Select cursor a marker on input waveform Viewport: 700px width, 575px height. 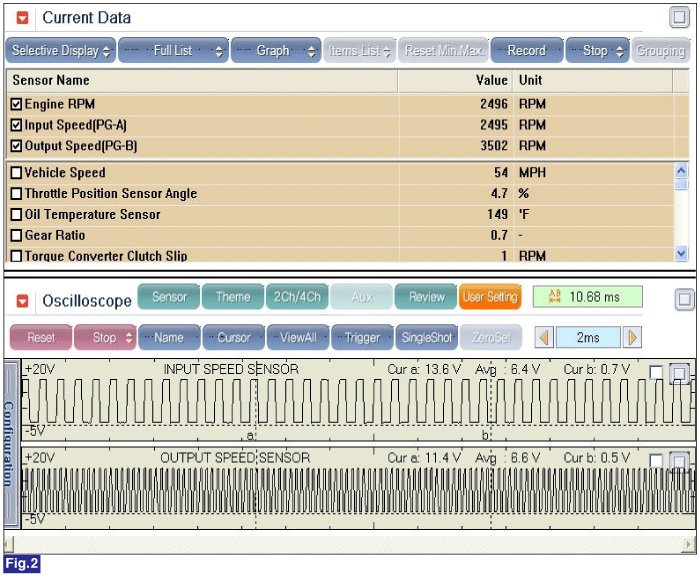click(x=250, y=436)
